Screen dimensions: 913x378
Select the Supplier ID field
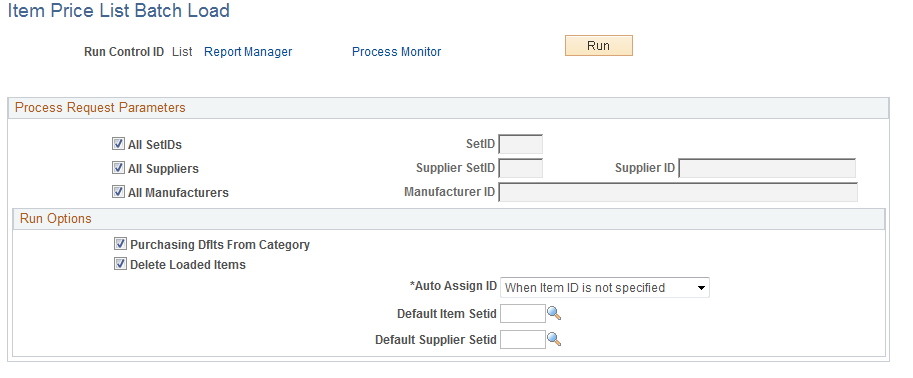point(767,168)
